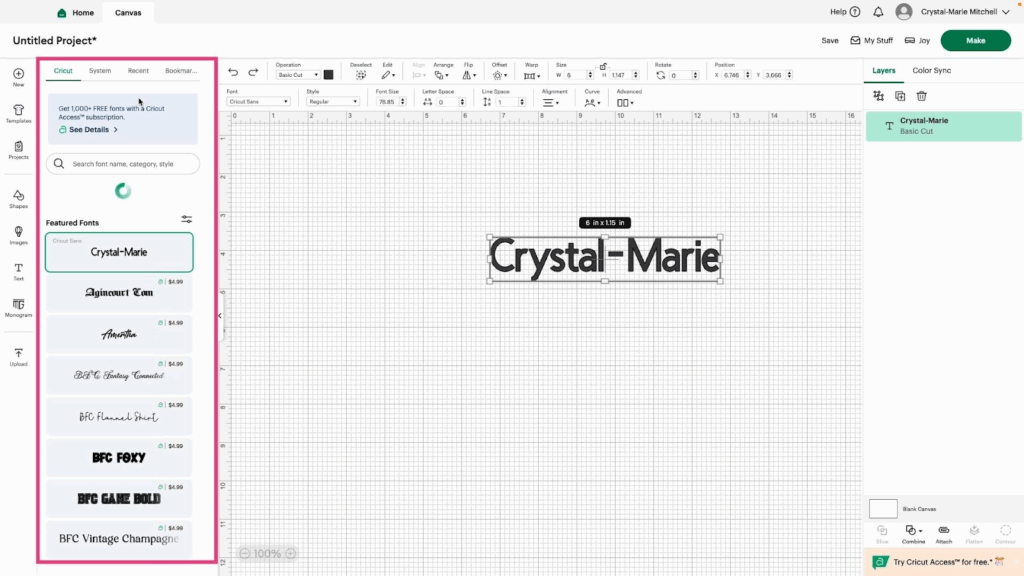
Task: Click the operation color swatch
Action: [x=328, y=75]
